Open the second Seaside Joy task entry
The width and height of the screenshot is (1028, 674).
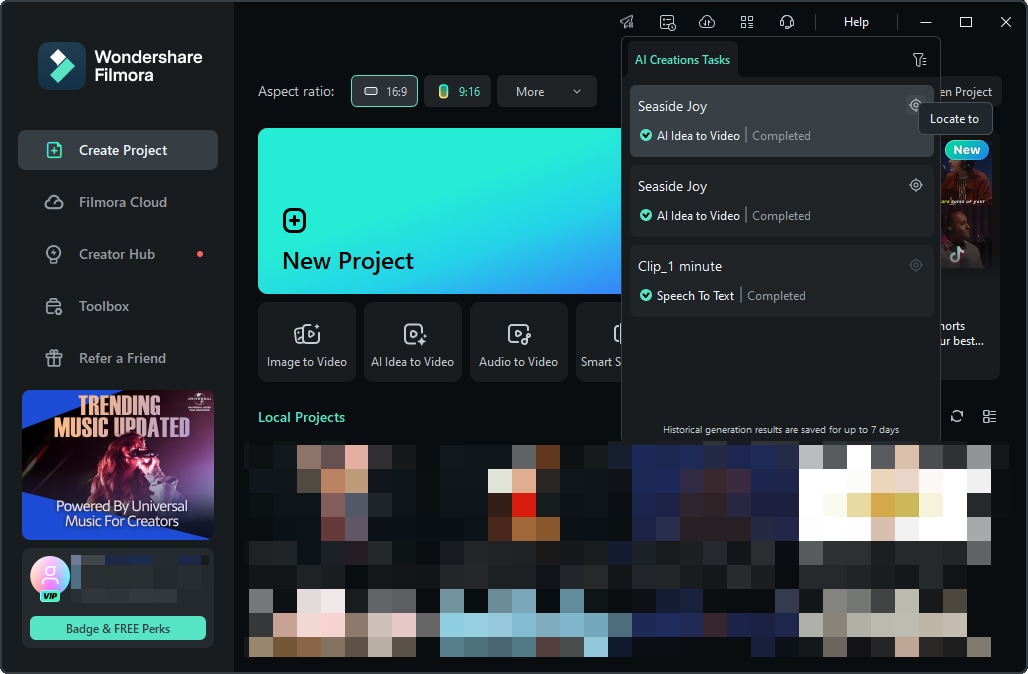tap(781, 201)
